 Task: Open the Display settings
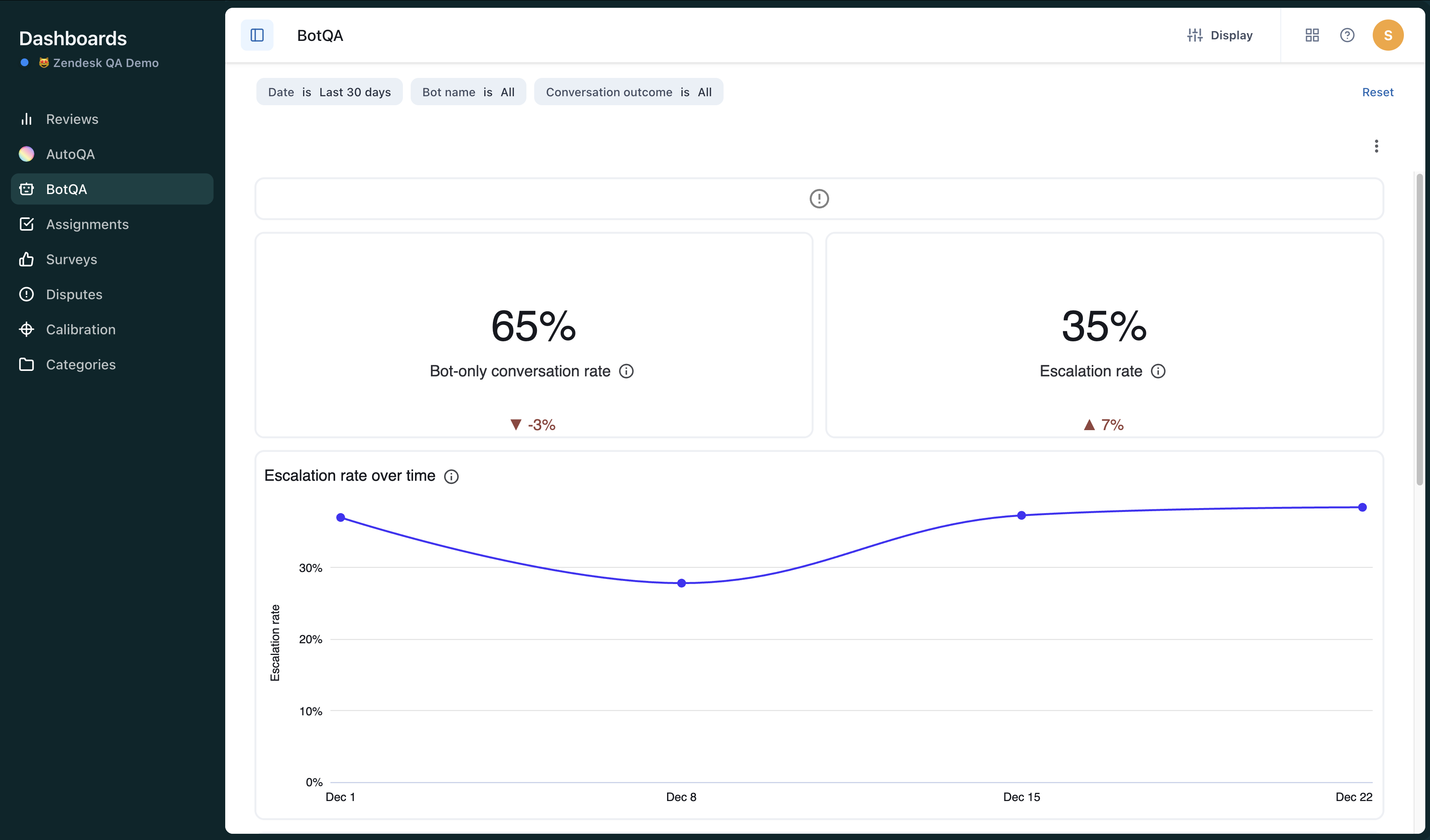point(1220,35)
